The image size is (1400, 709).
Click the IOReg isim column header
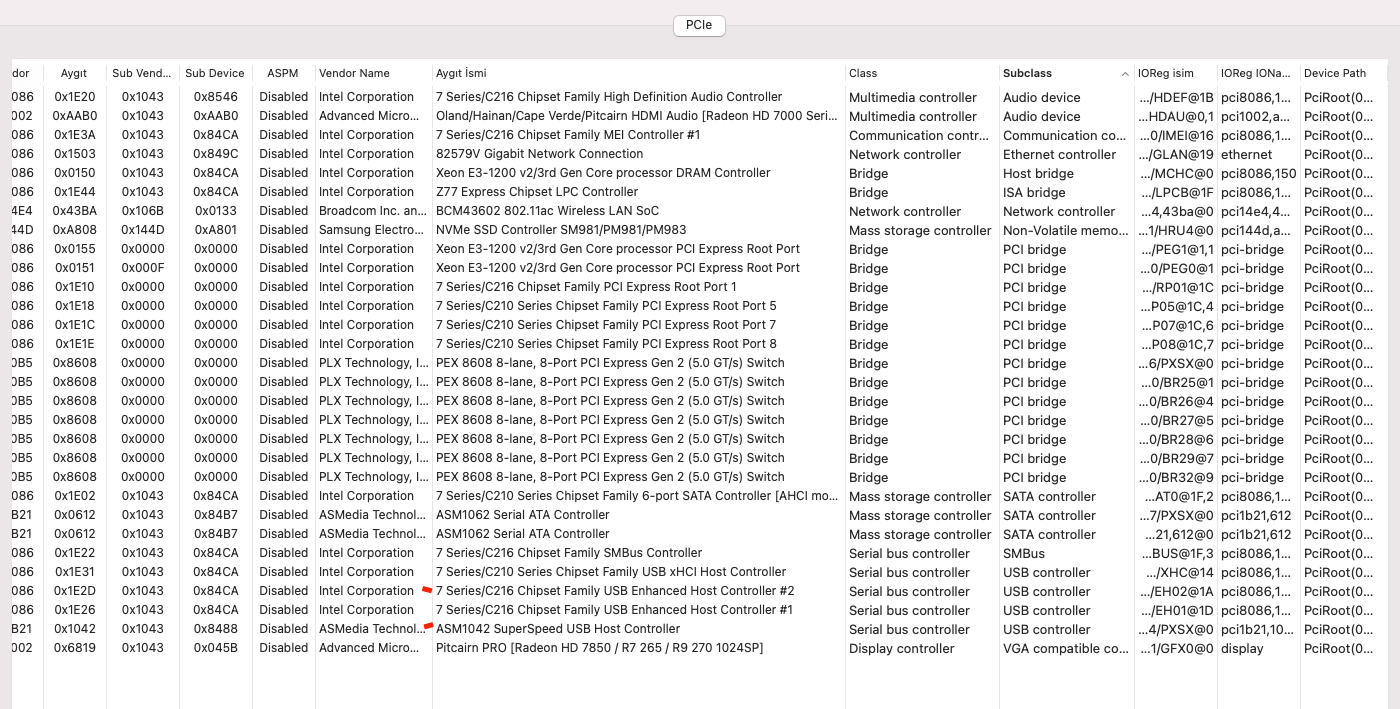[x=1166, y=73]
